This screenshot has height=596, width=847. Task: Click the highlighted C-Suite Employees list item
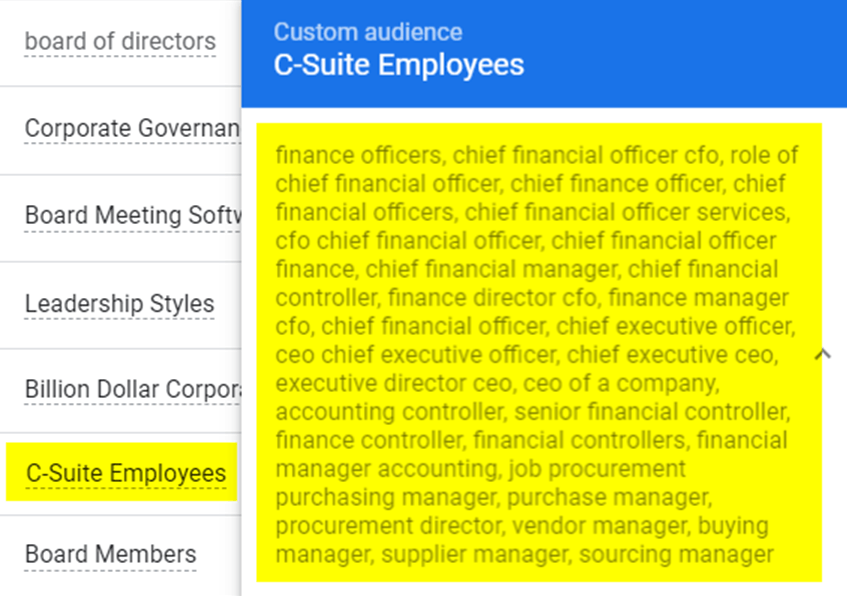[126, 473]
